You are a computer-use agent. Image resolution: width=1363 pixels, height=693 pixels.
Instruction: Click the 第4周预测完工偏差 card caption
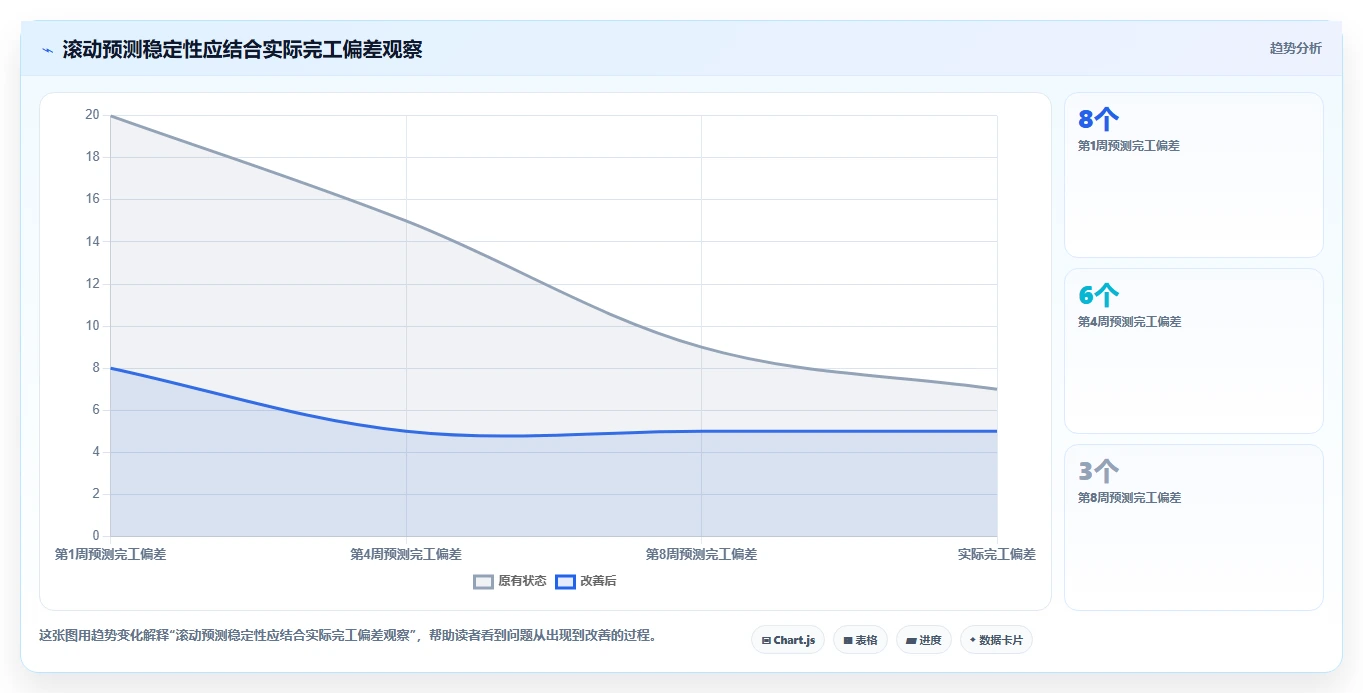(x=1129, y=322)
